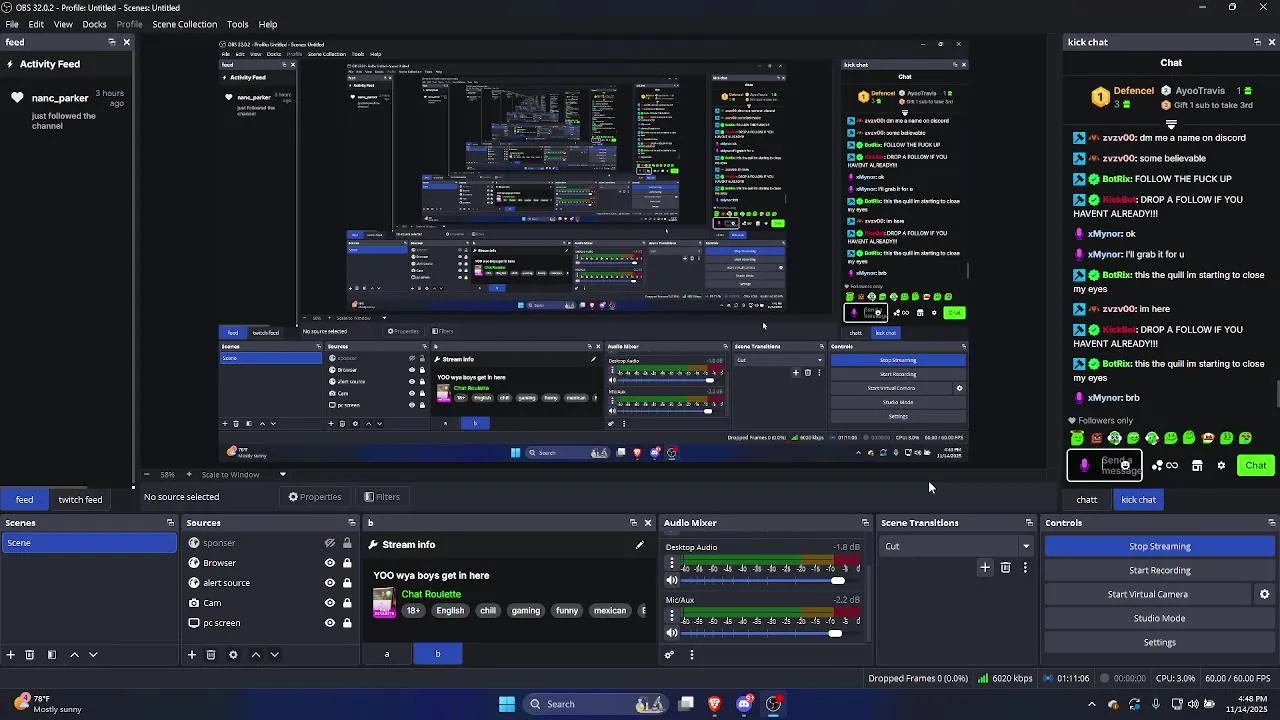Screen dimensions: 1280x720
Task: Select the a tab in dock
Action: [x=387, y=654]
